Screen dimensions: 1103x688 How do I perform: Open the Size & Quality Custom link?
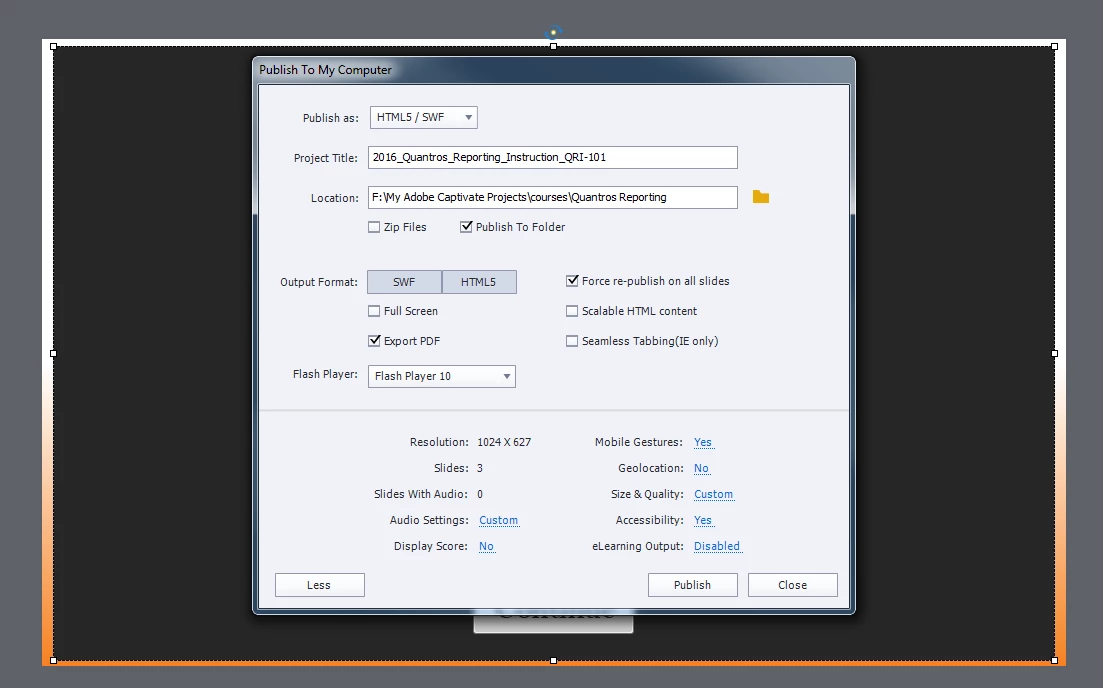tap(713, 495)
